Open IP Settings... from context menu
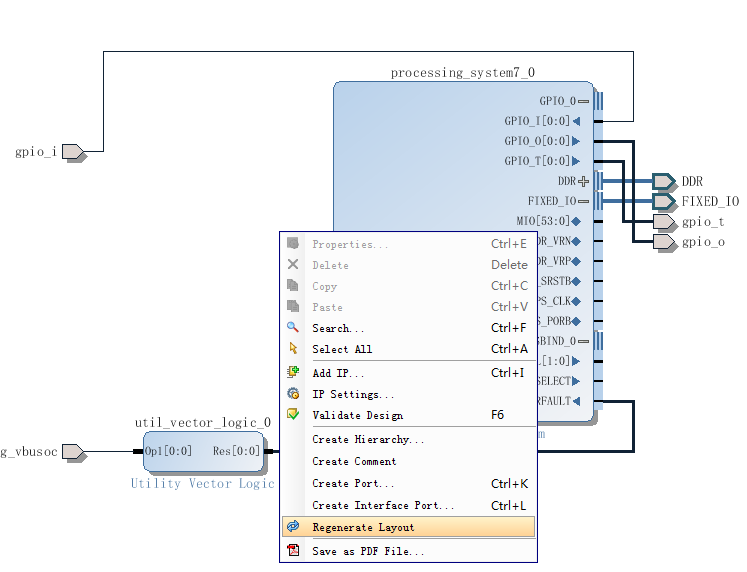Image resolution: width=747 pixels, height=572 pixels. [x=408, y=394]
